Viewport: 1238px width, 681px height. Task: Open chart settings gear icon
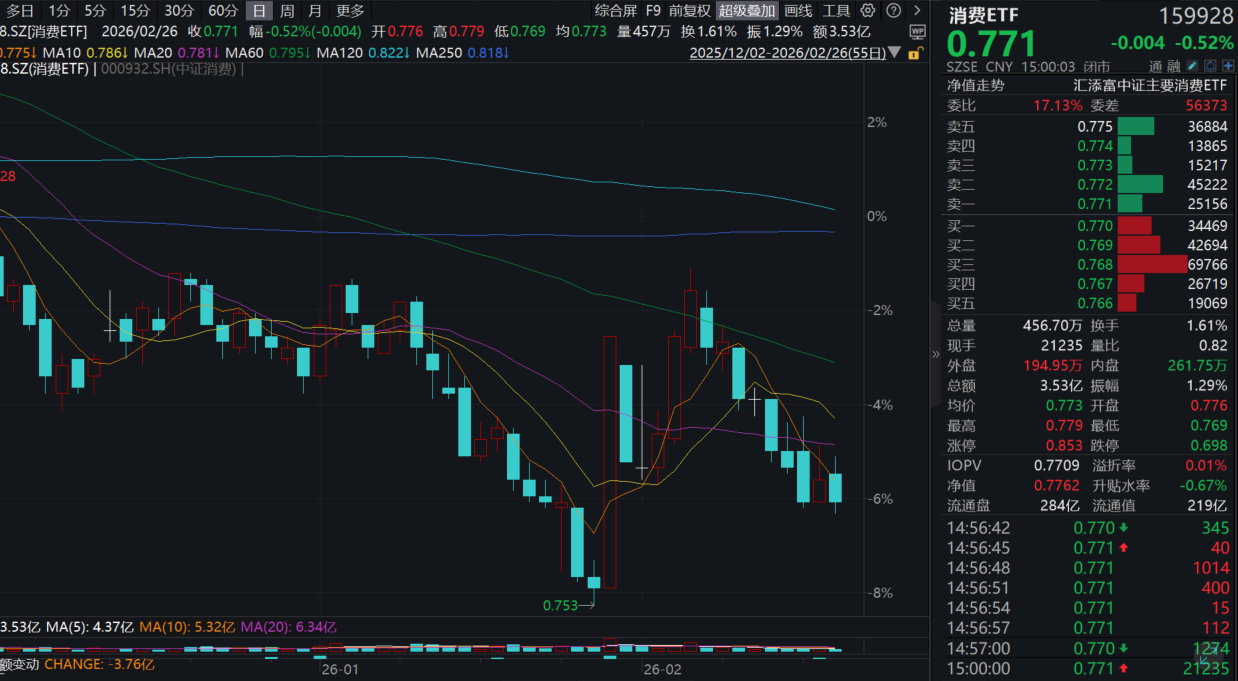point(867,11)
